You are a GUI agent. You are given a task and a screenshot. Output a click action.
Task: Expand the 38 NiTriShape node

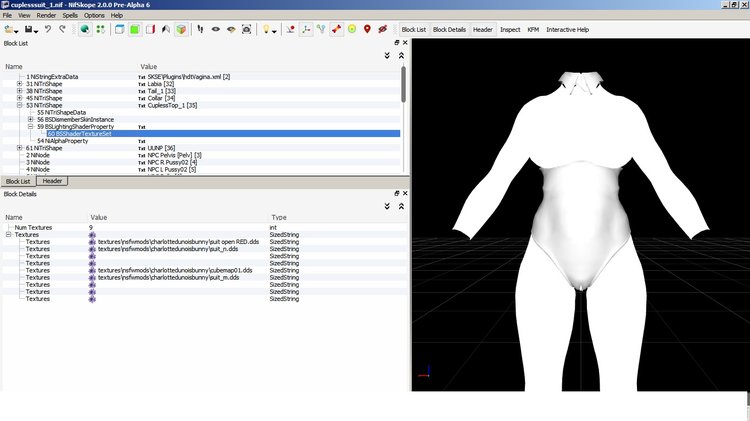click(x=20, y=91)
